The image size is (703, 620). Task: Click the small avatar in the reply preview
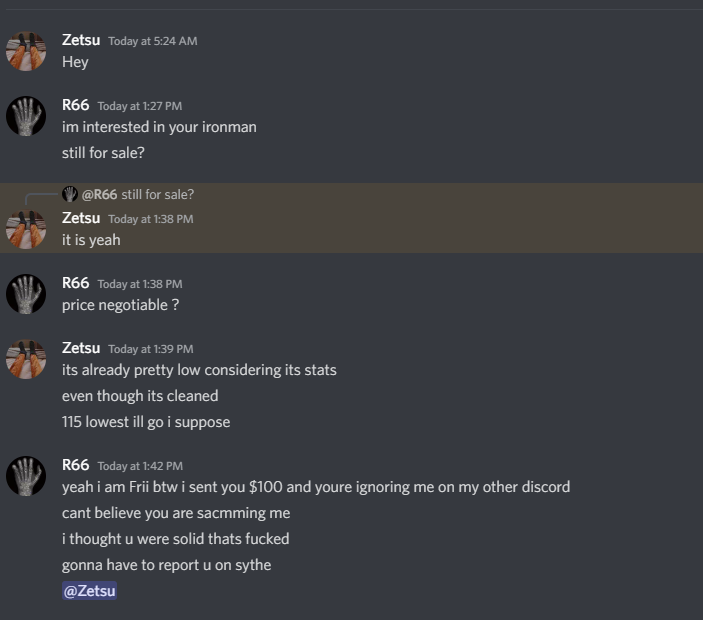tap(70, 194)
